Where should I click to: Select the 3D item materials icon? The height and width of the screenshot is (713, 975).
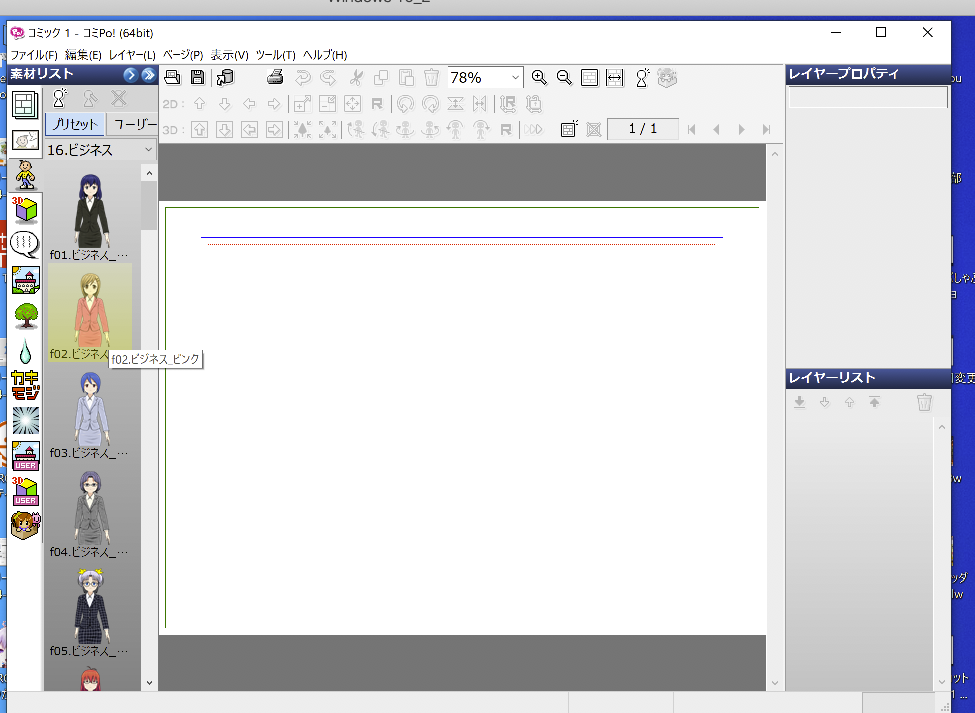click(25, 209)
